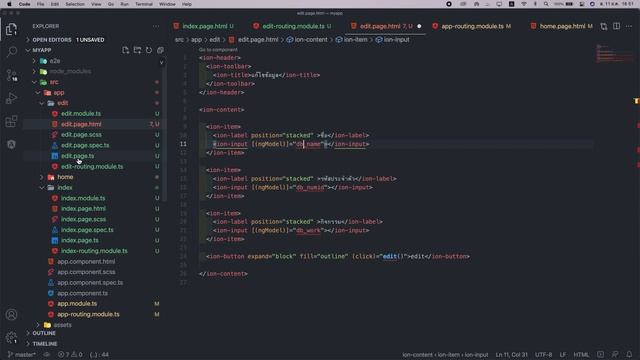Screen dimensions: 640x360
Task: Open editor More Actions ellipsis
Action: [629, 26]
